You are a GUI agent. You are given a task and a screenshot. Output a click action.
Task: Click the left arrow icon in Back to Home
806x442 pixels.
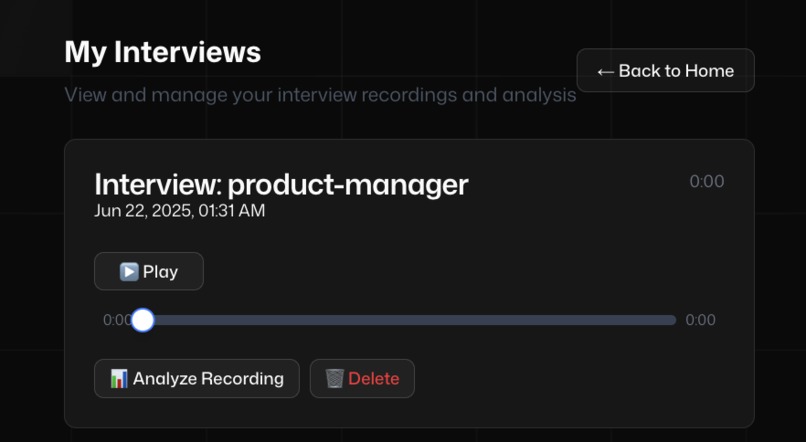point(606,71)
